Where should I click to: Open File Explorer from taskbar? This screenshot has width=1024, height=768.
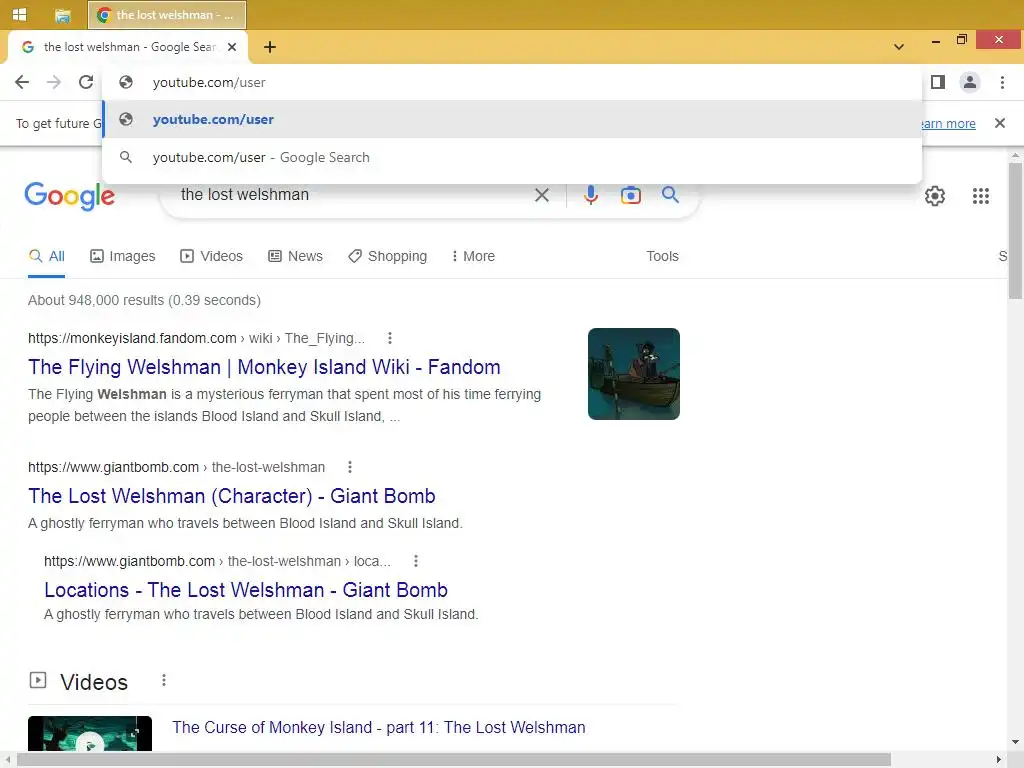click(x=63, y=15)
